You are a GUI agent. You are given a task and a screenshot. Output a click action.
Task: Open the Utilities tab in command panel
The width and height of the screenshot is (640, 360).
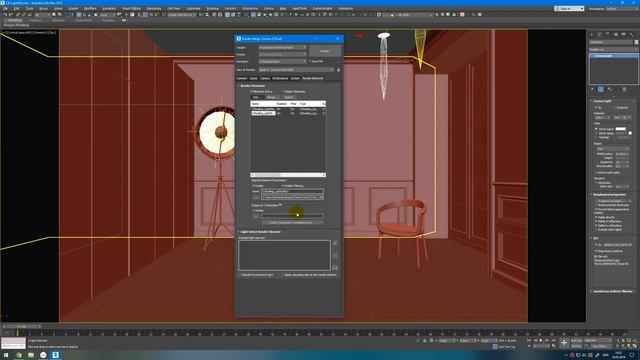(x=631, y=35)
